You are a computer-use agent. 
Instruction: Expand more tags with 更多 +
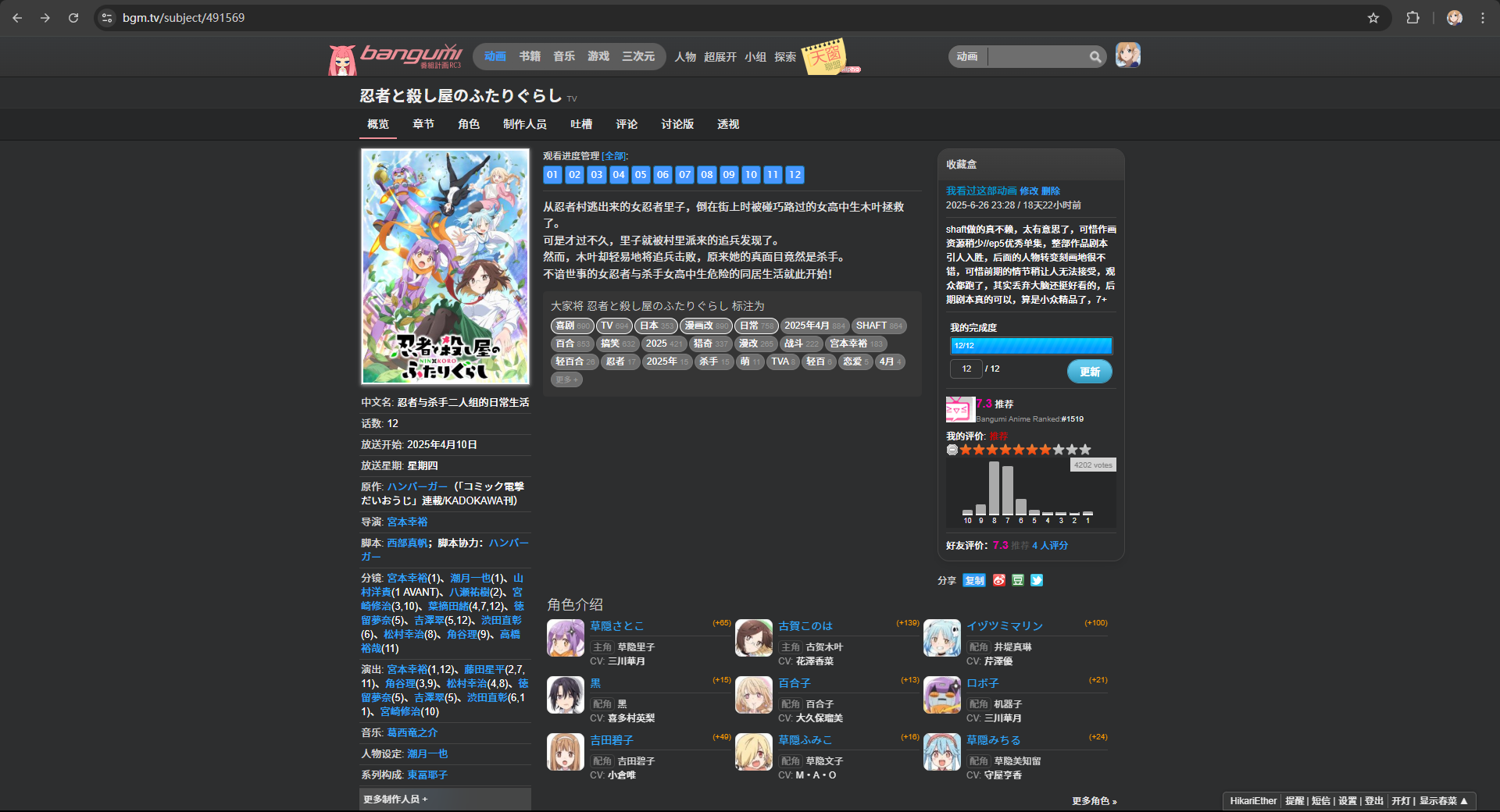point(566,379)
